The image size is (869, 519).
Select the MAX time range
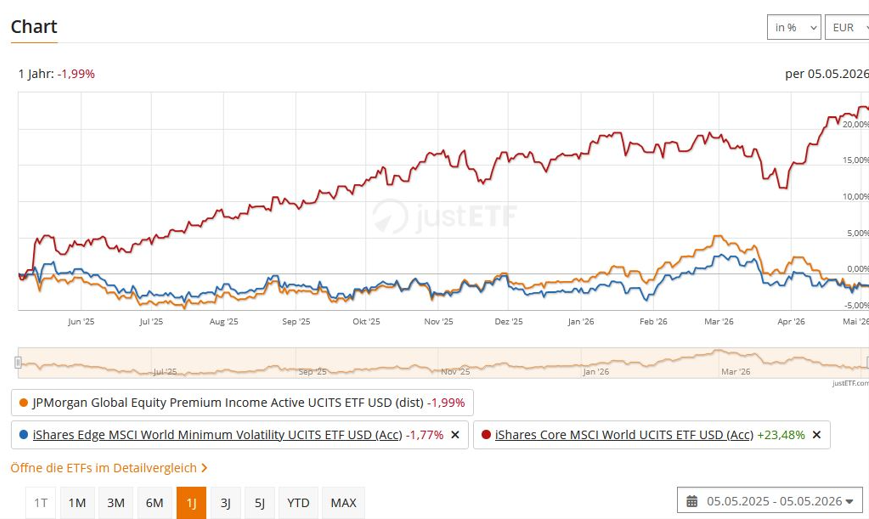(x=344, y=503)
